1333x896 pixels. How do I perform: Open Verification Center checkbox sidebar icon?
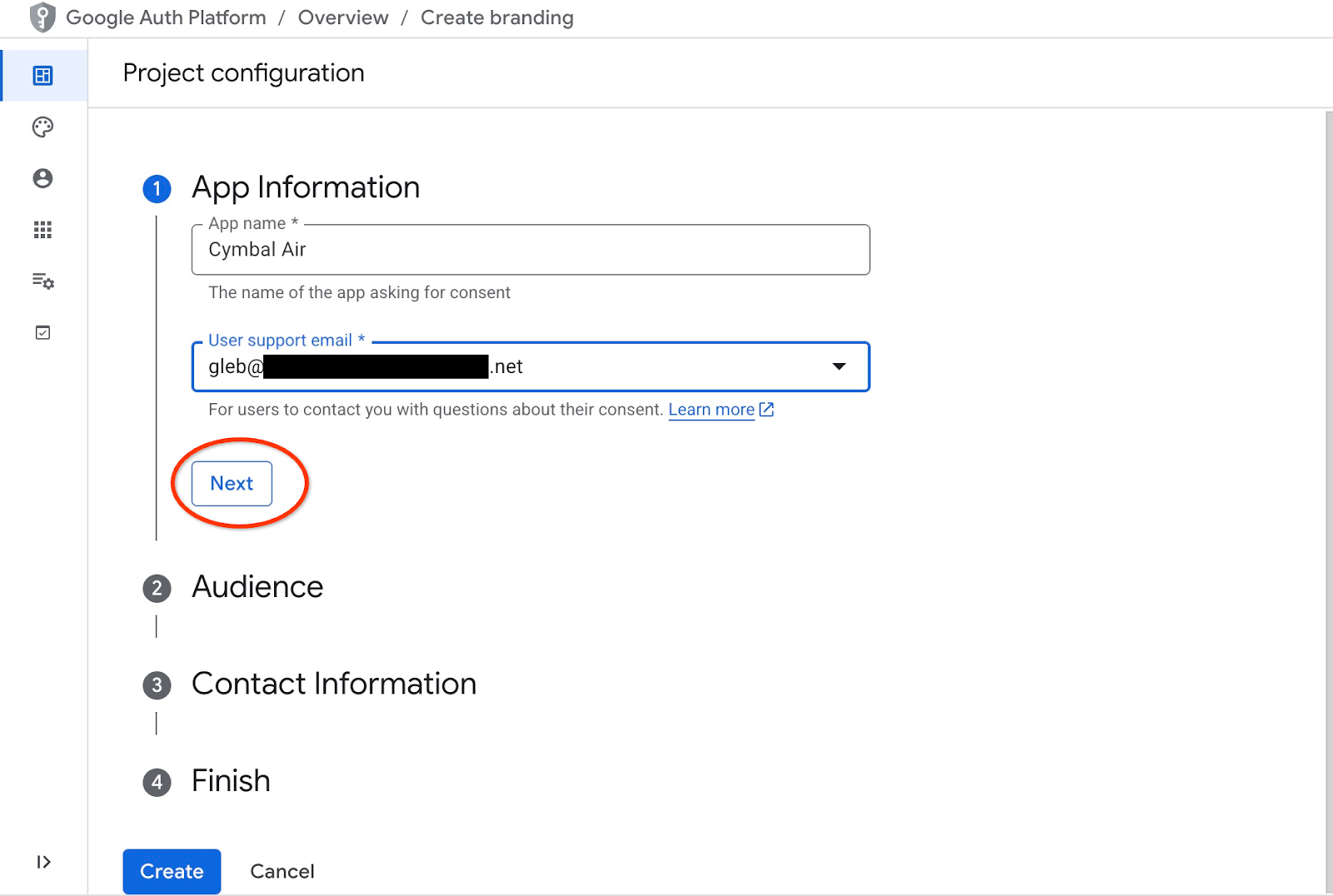coord(42,333)
